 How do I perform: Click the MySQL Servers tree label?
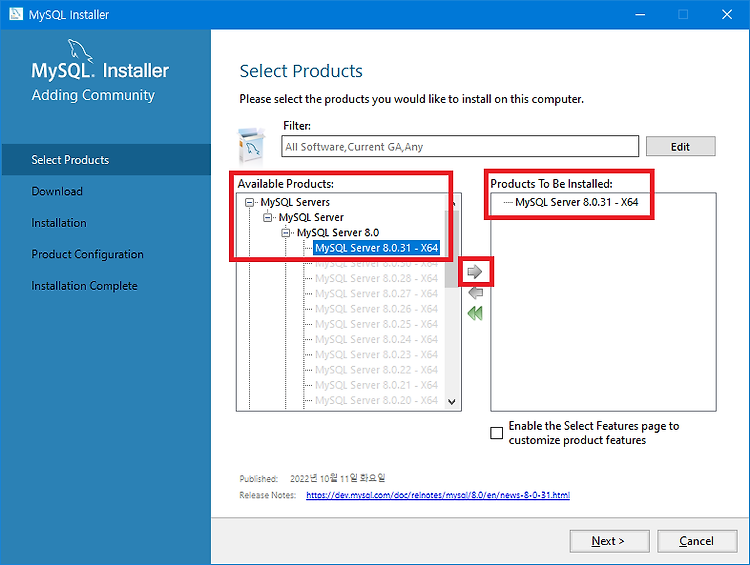(295, 202)
